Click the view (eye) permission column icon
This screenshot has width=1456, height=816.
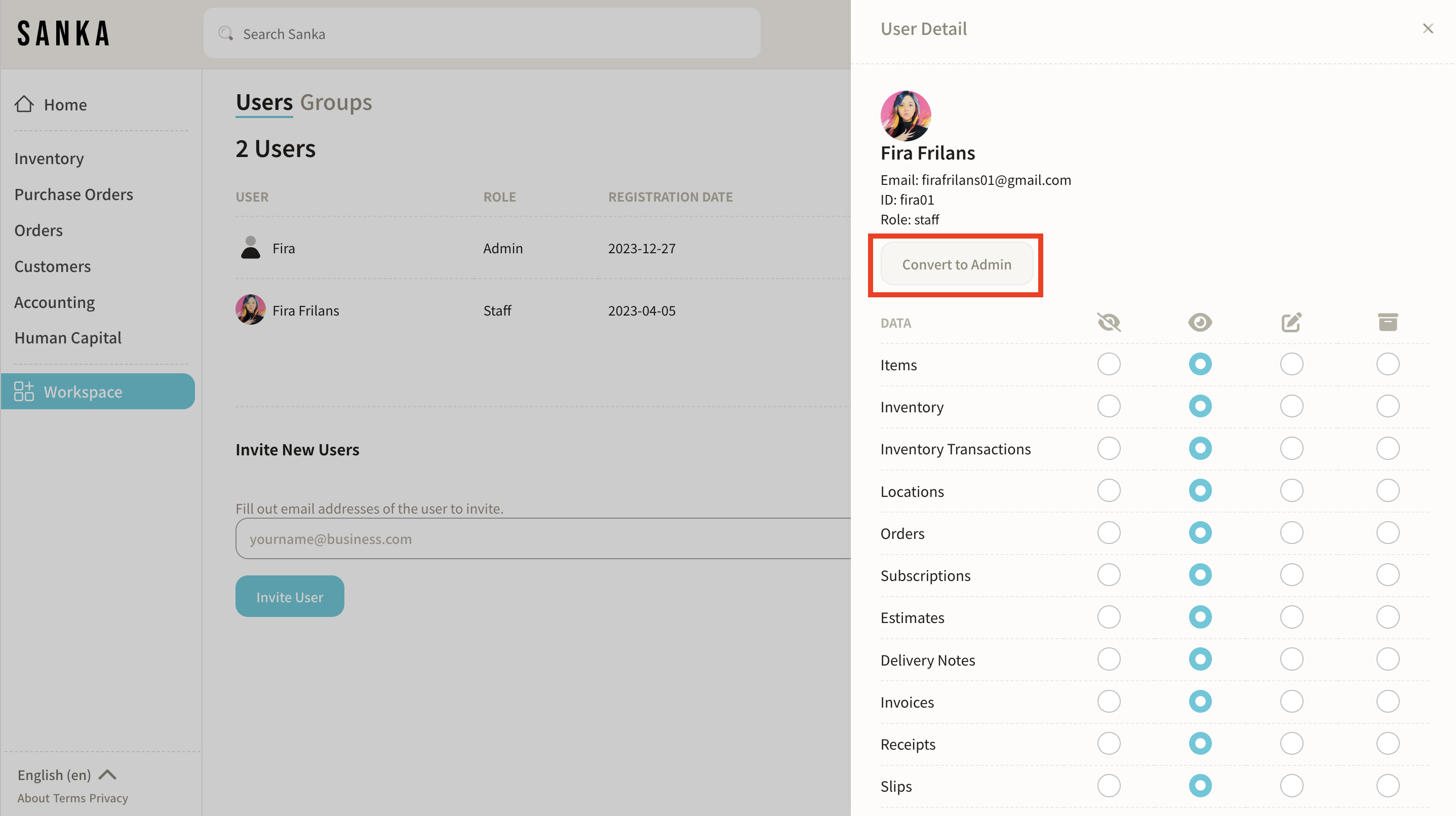pyautogui.click(x=1199, y=322)
